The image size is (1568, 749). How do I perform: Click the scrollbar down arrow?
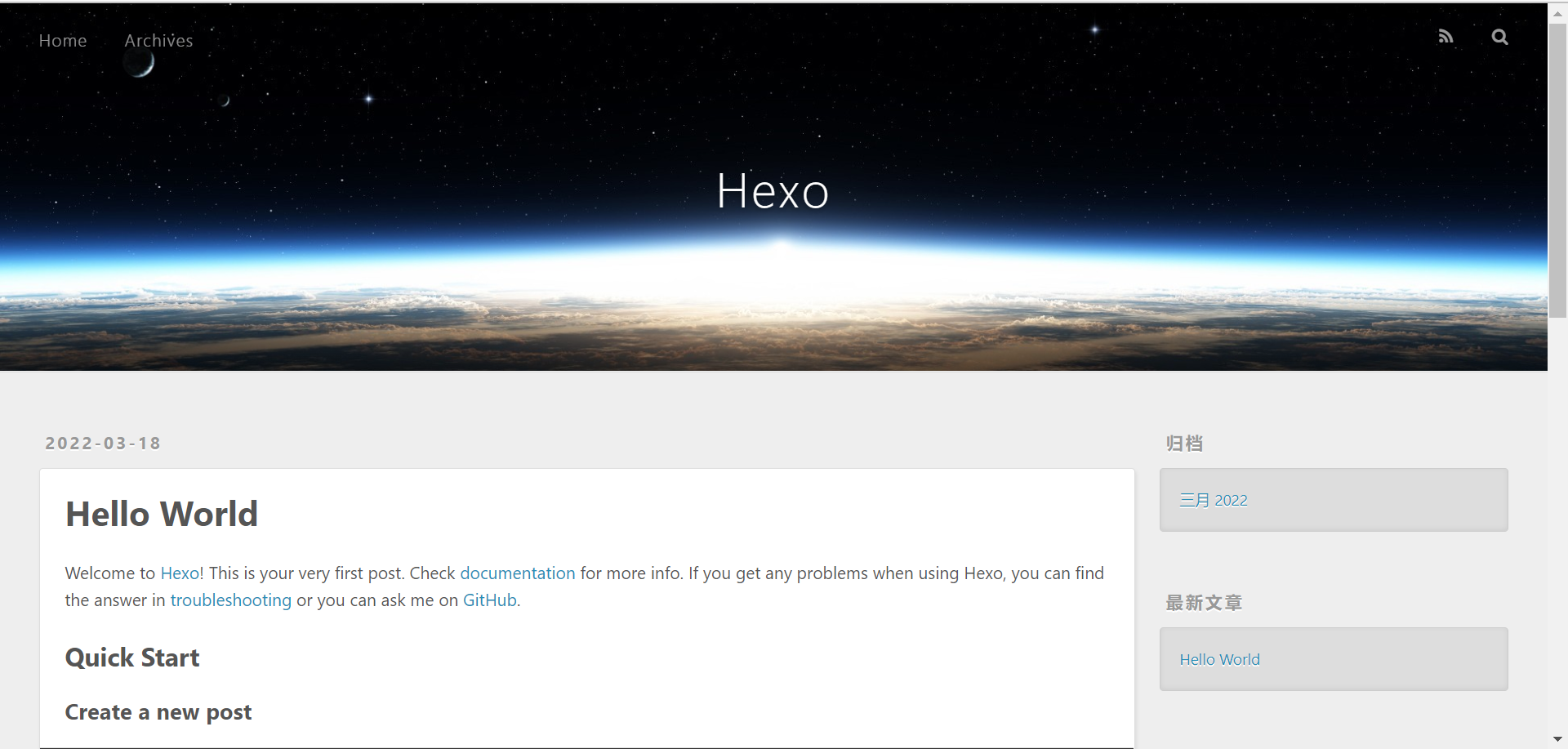point(1557,739)
